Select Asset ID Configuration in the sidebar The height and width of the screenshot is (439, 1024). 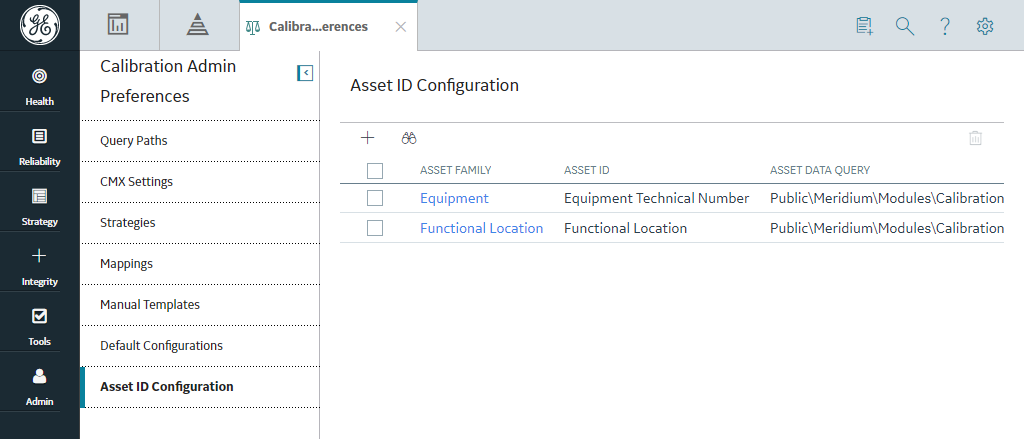200,387
